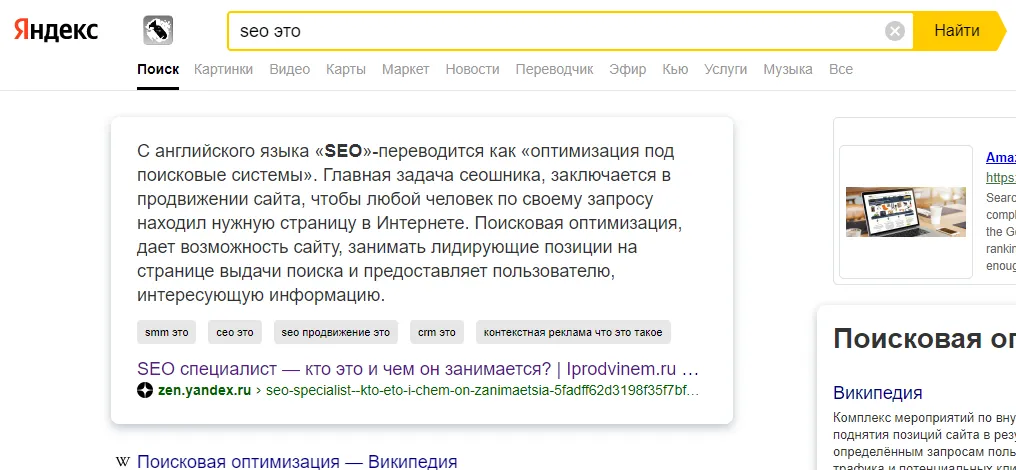This screenshot has height=470, width=1016.
Task: Open the Кью tab
Action: (675, 69)
